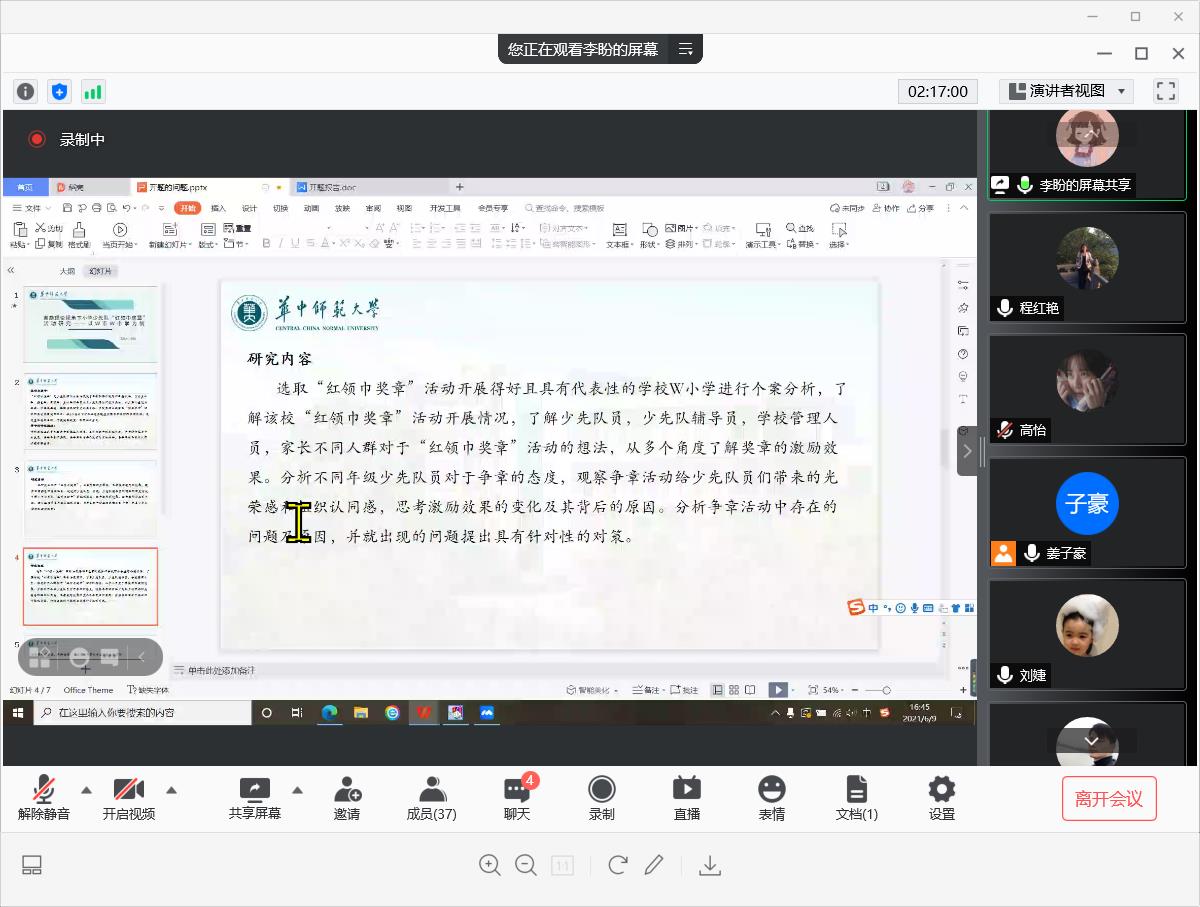Click the 邀请 invite button
Screen dimensions: 1200x907
pos(347,798)
